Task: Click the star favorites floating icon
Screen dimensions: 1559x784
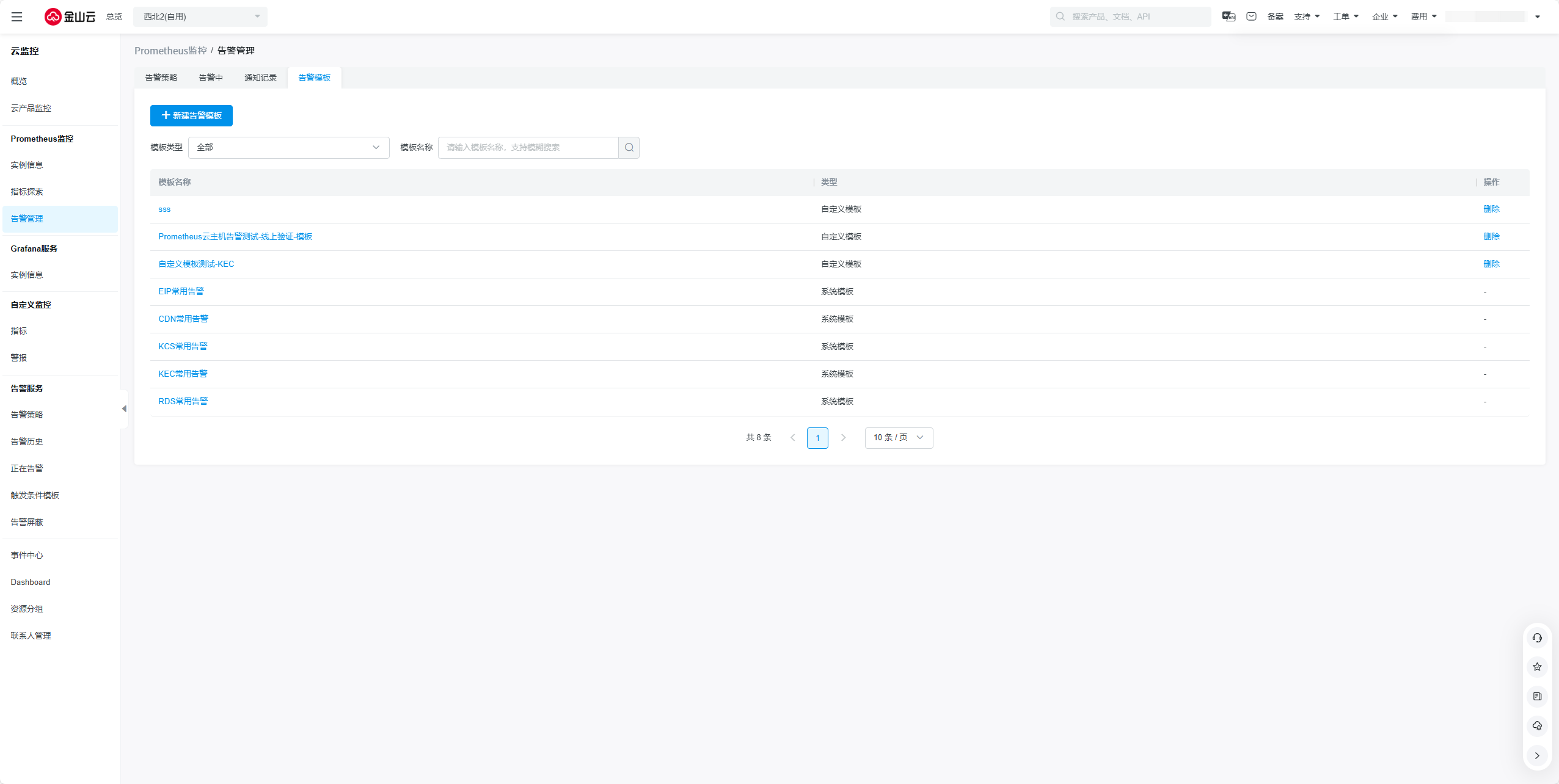Action: (x=1537, y=667)
